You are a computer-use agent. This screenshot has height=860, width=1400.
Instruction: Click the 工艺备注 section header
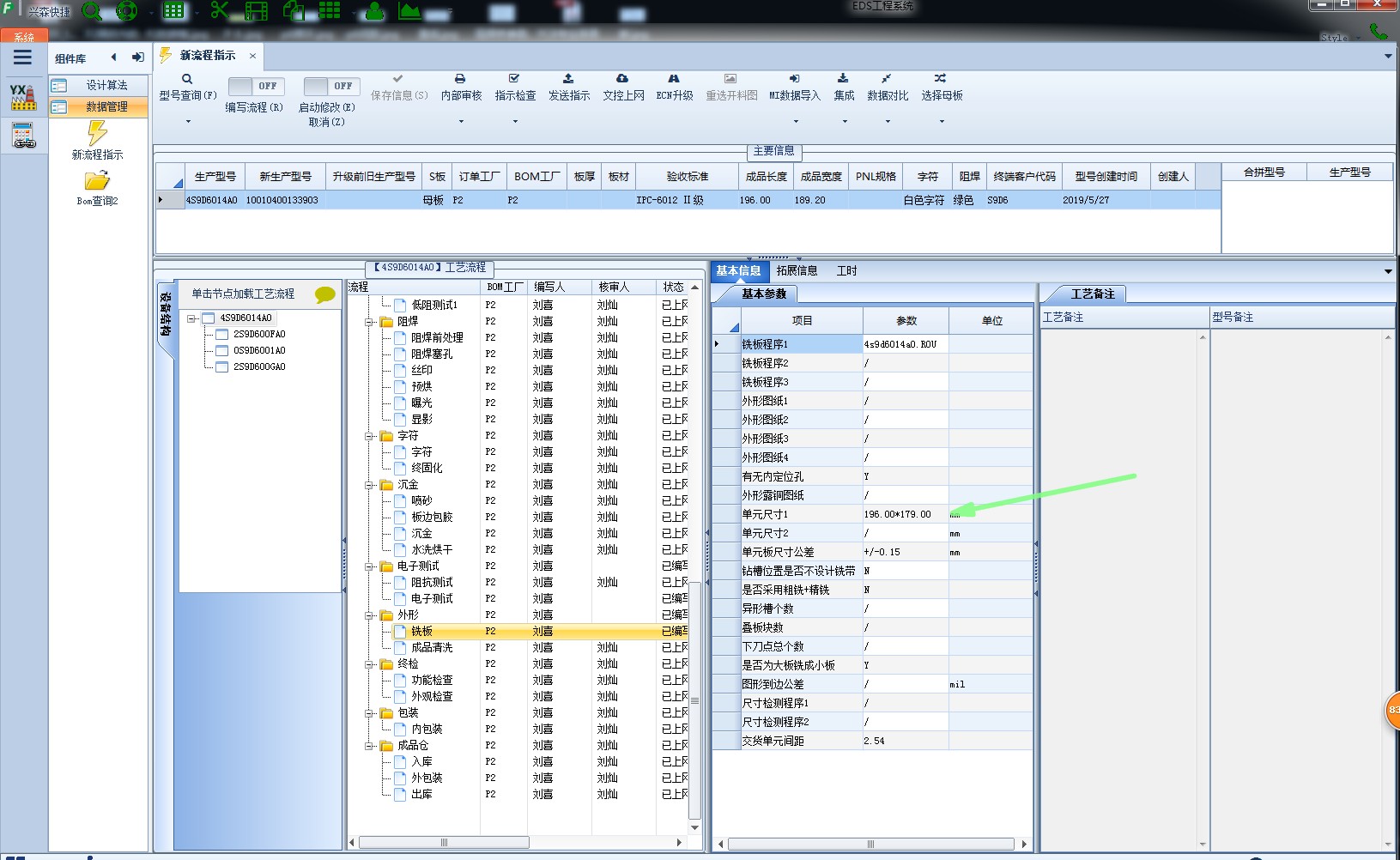tap(1093, 294)
